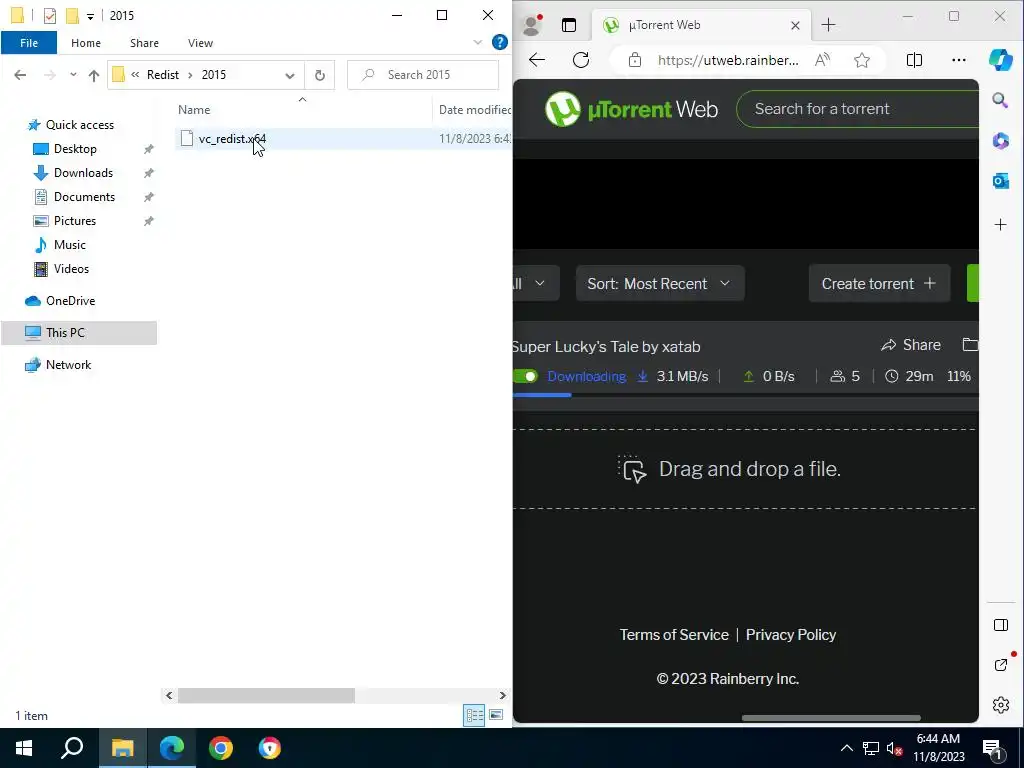Screen dimensions: 1024x768
Task: Reload the µTorrent Web page
Action: click(x=581, y=60)
